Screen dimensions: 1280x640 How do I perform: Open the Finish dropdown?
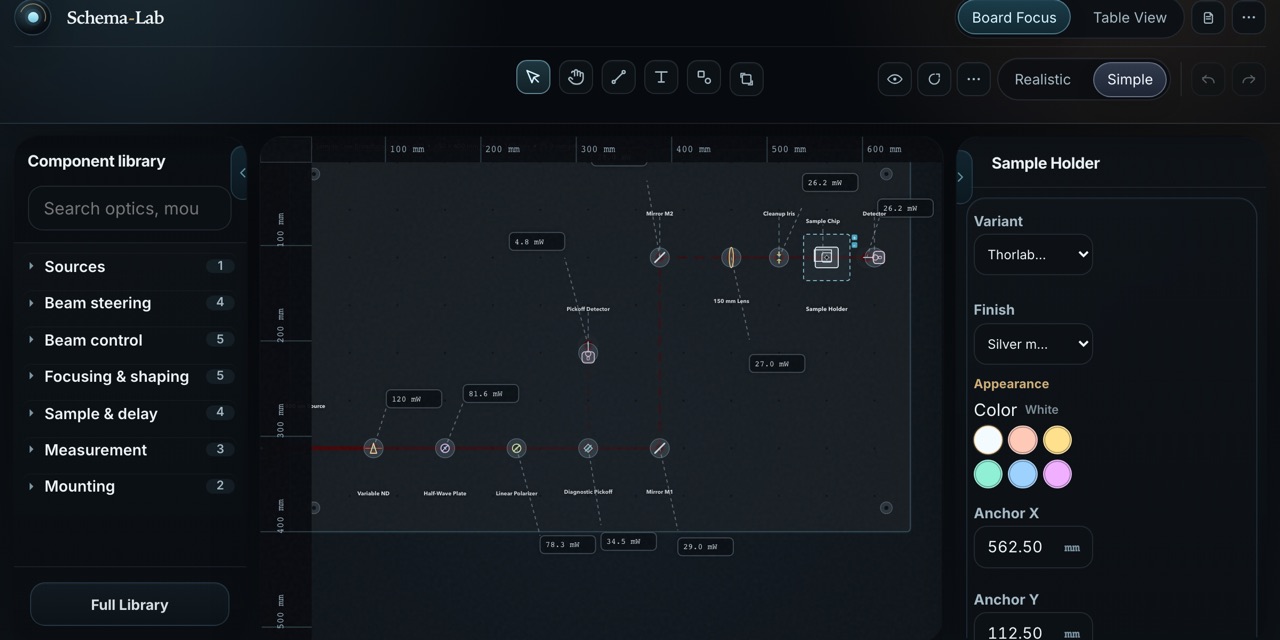[1033, 343]
